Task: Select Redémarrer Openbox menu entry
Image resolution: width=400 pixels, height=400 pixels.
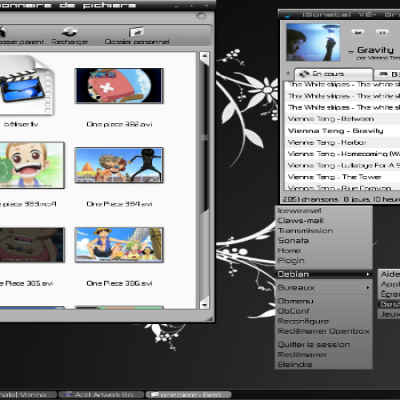Action: coord(324,331)
